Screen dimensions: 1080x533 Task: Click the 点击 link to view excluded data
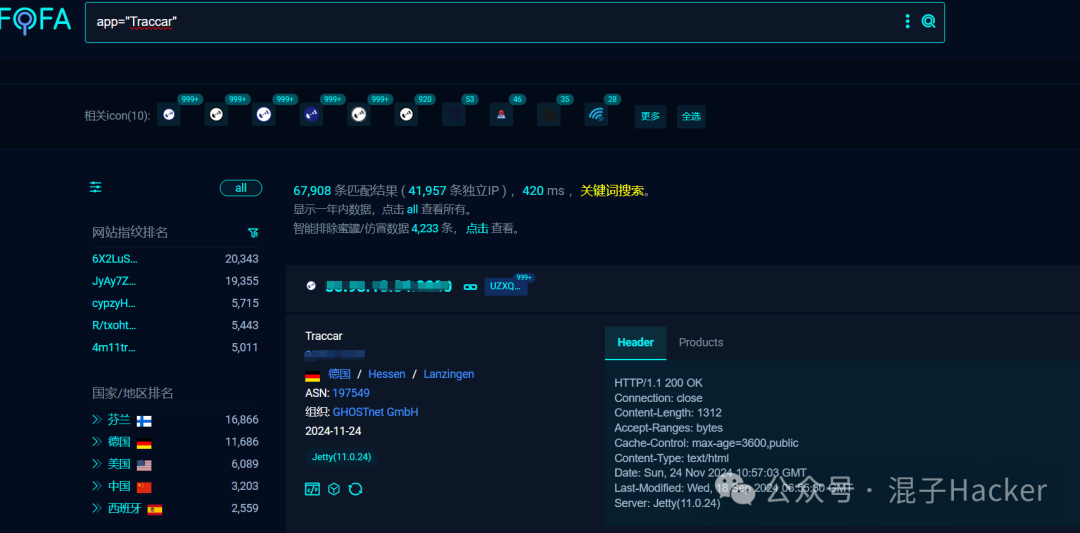pyautogui.click(x=477, y=228)
